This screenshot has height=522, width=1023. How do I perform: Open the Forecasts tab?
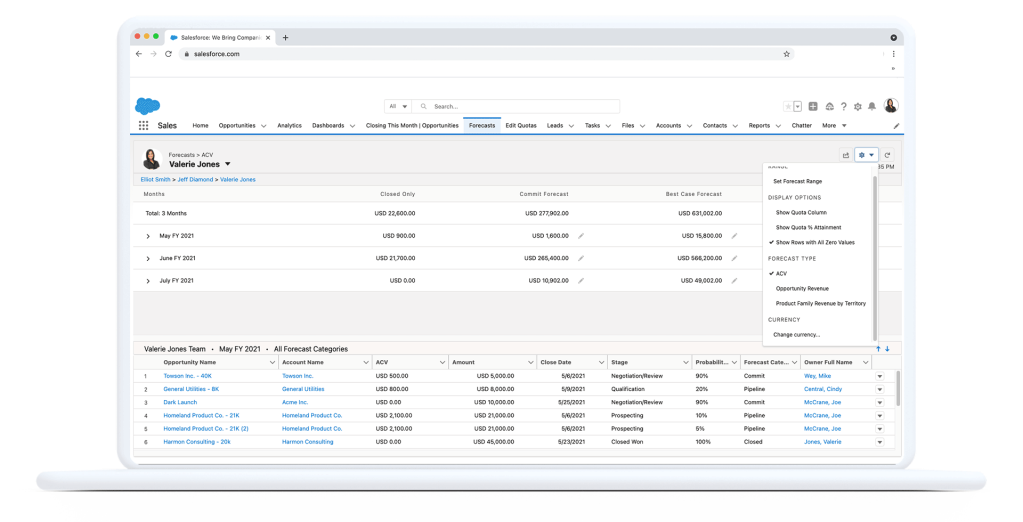click(x=482, y=125)
